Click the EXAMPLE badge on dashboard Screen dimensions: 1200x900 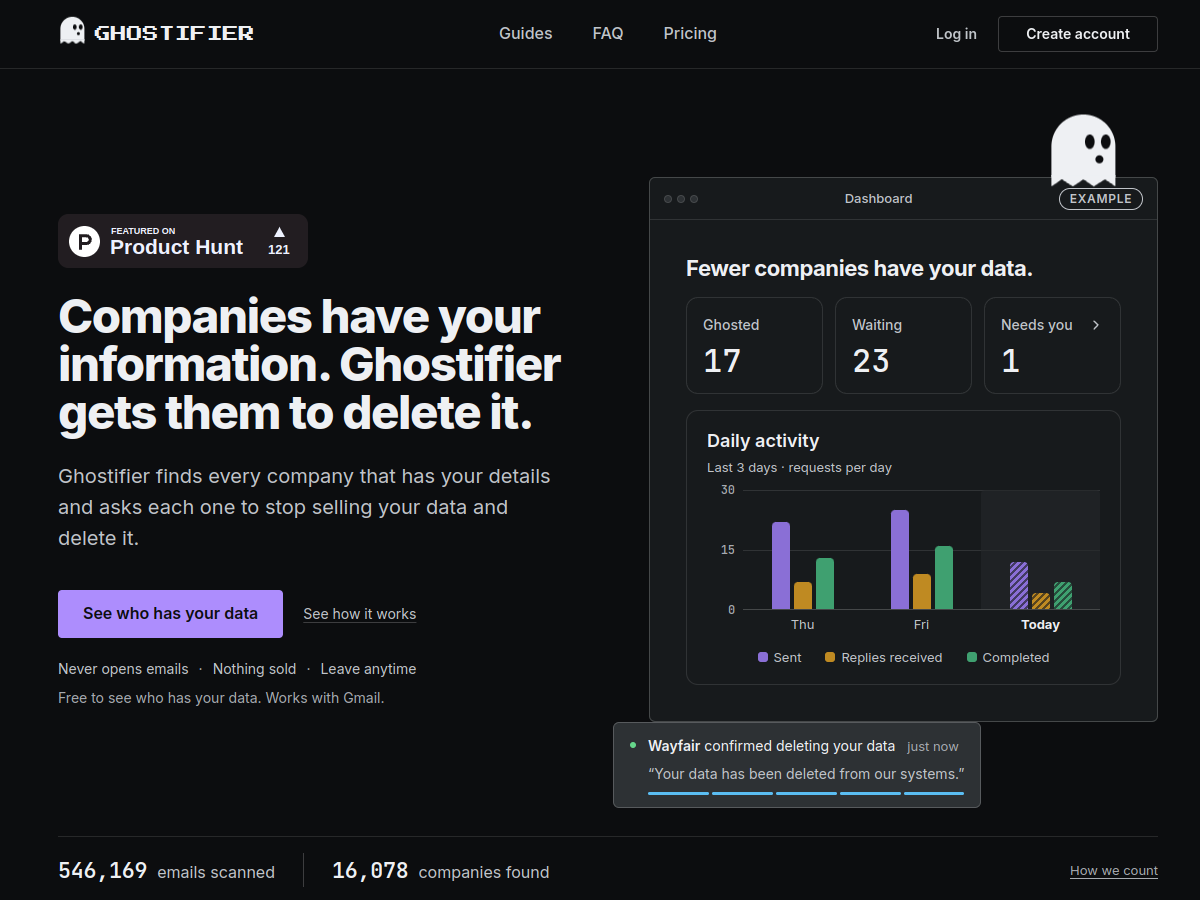click(1101, 199)
